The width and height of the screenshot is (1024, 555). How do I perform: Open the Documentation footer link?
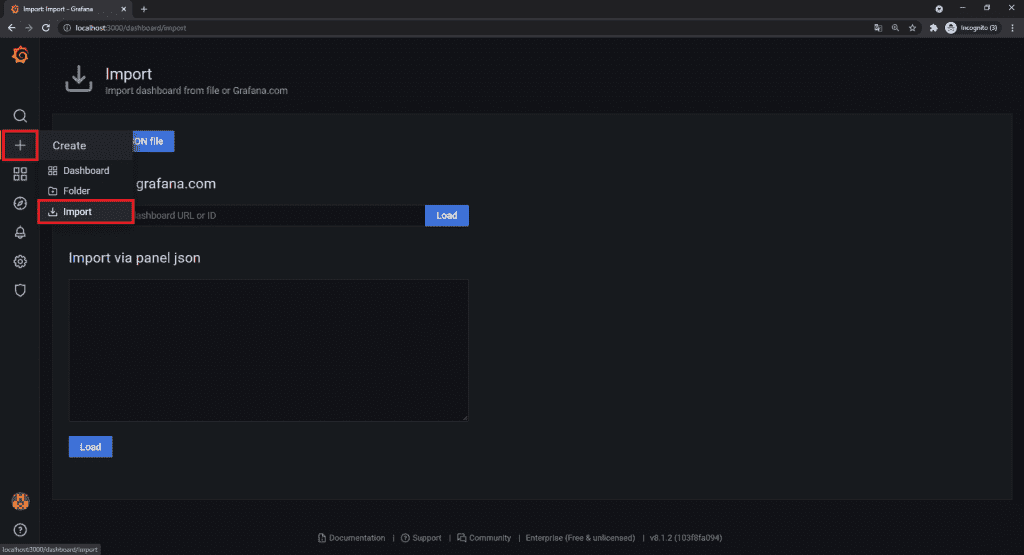pos(351,538)
